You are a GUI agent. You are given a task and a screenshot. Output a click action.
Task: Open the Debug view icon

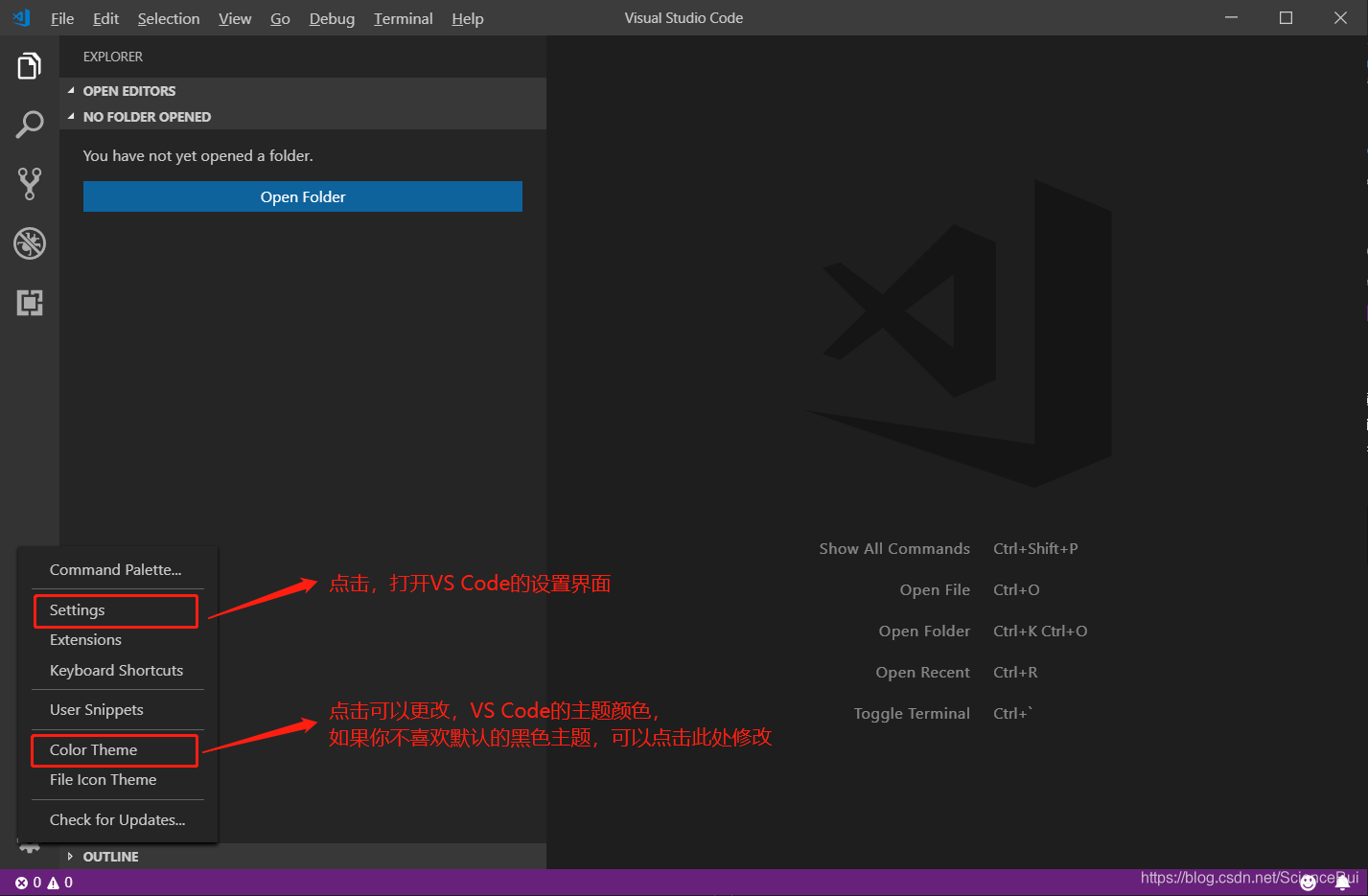[30, 243]
